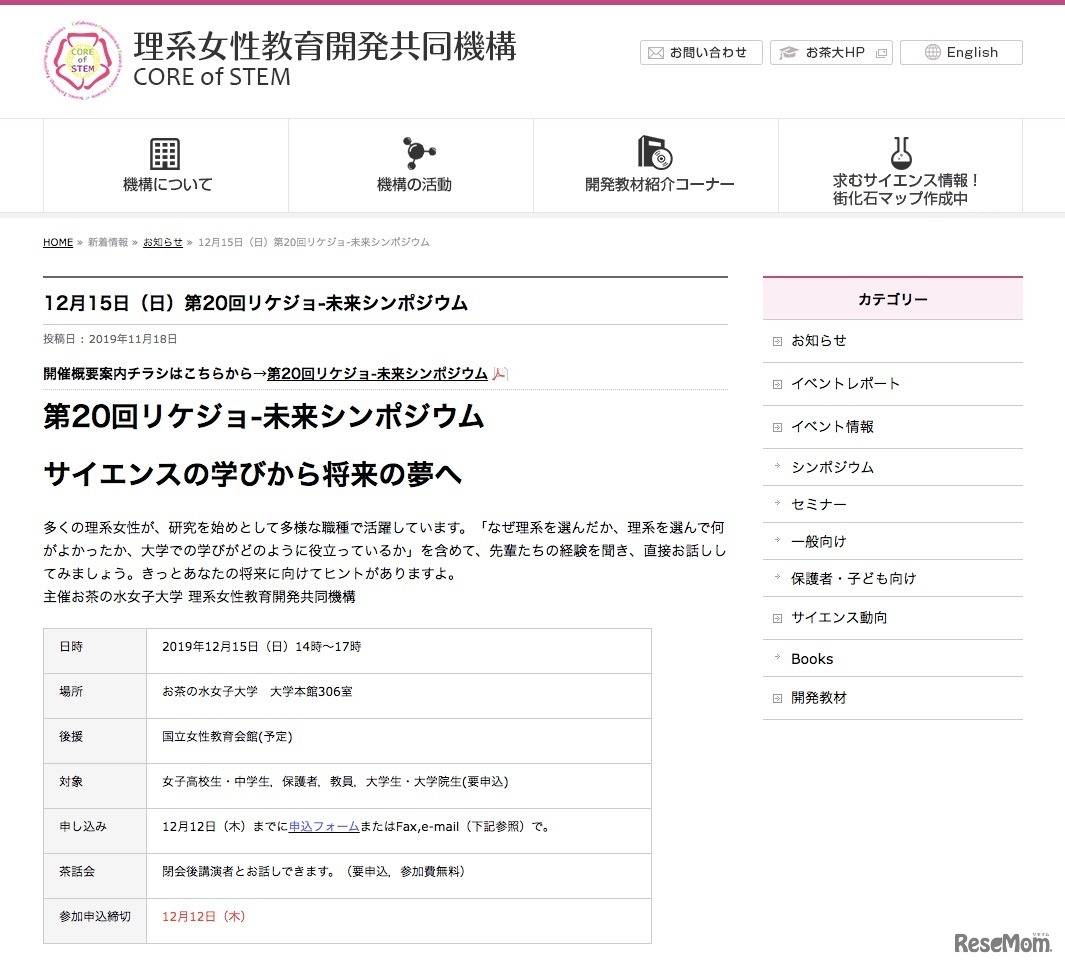
Task: Expand the お知らせ category entry
Action: point(778,341)
